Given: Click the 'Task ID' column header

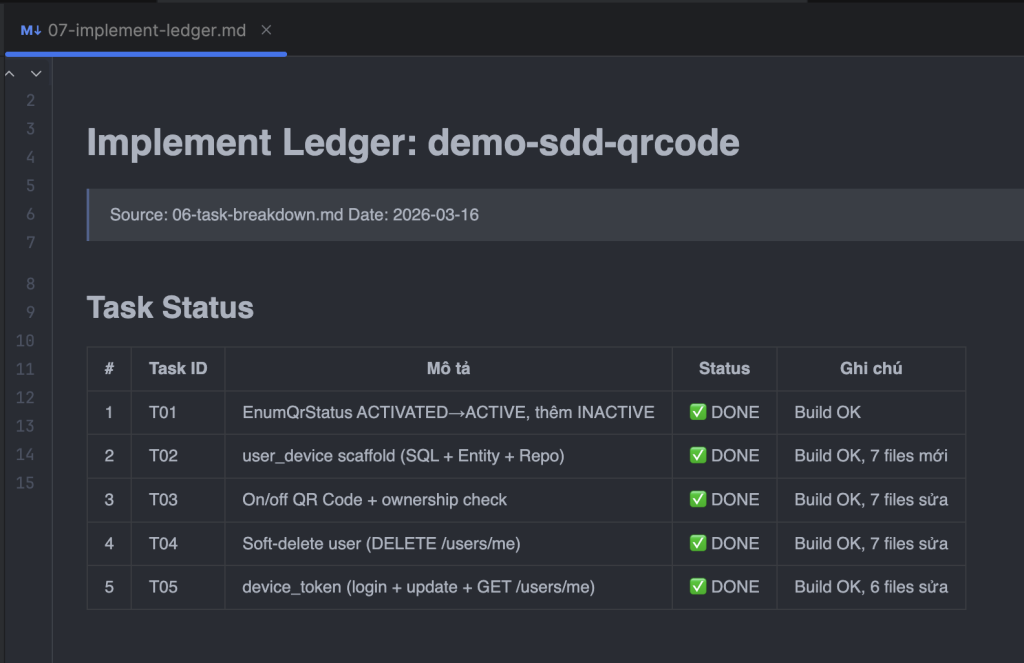Looking at the screenshot, I should (178, 369).
